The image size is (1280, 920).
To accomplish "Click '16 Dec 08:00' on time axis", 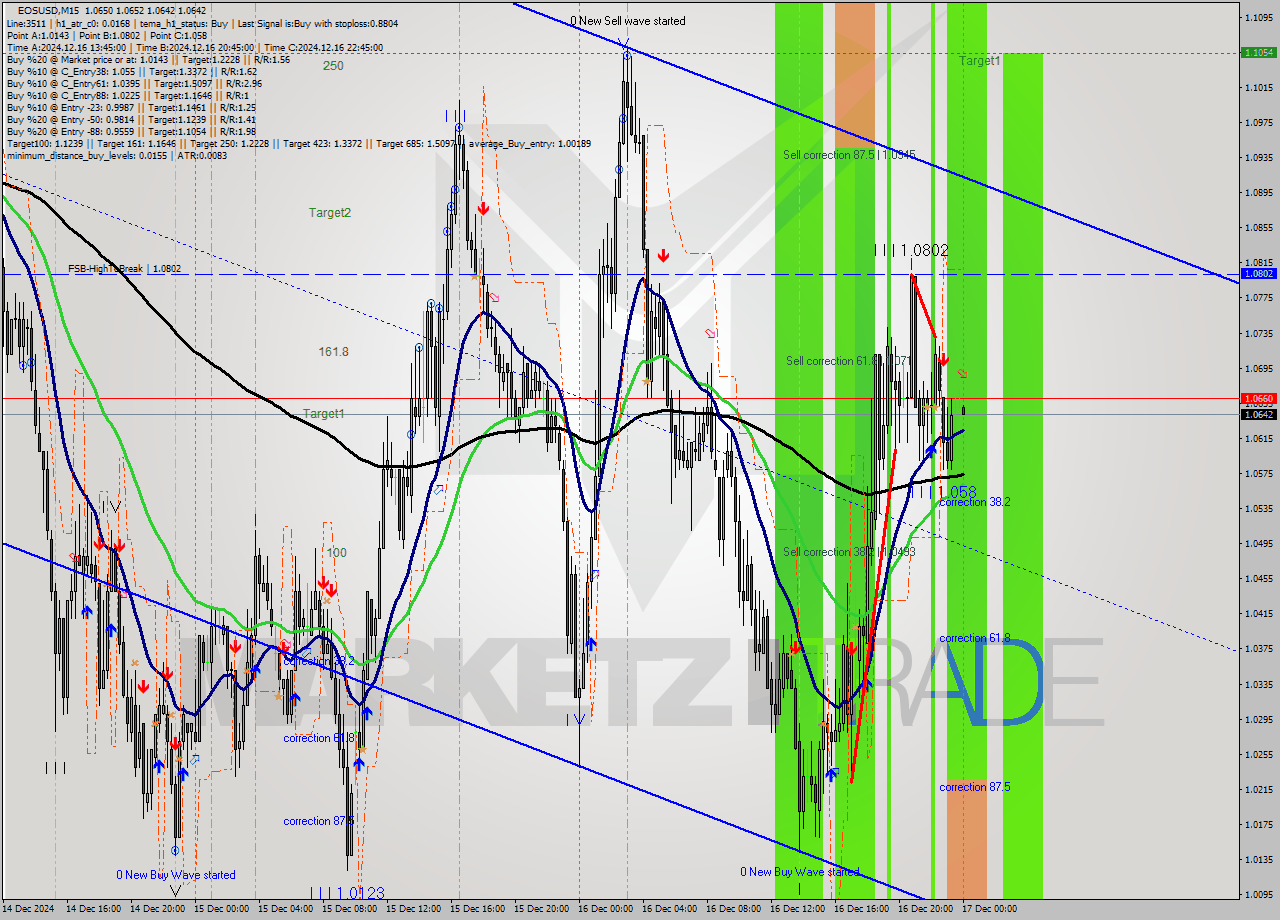I will click(733, 909).
